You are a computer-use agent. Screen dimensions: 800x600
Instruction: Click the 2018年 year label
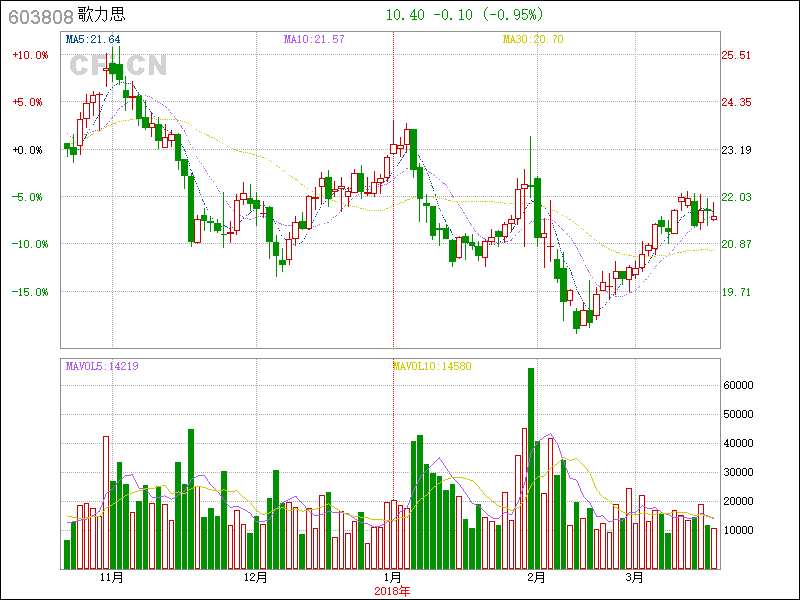pyautogui.click(x=392, y=591)
